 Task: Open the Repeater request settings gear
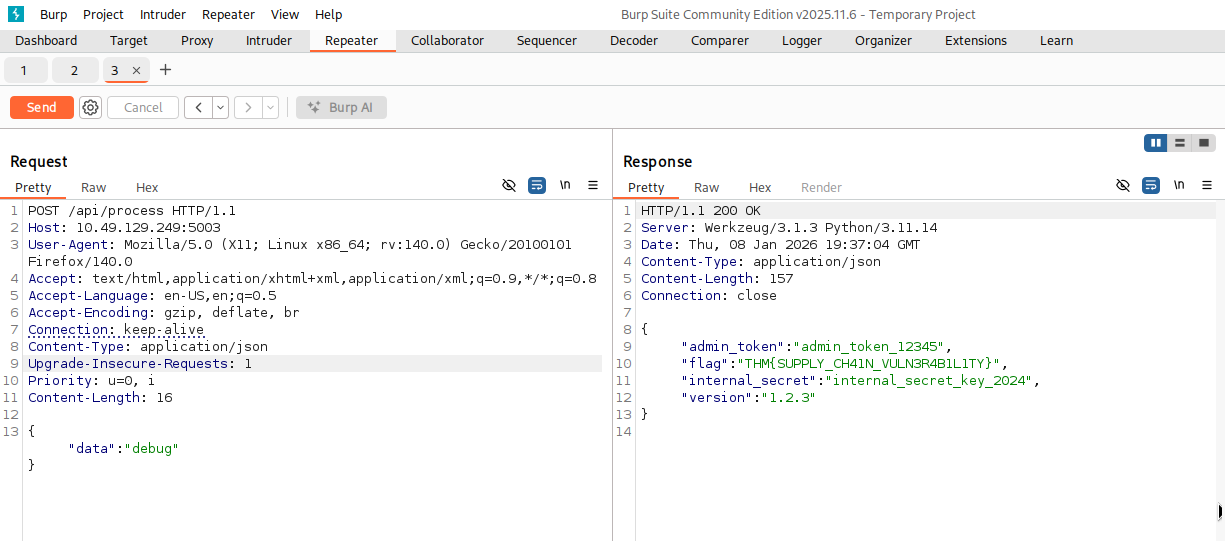[x=91, y=107]
